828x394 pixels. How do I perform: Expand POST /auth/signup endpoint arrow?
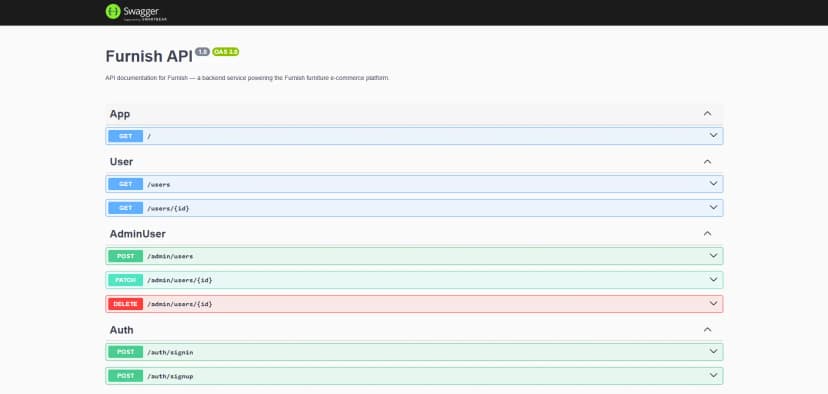click(713, 376)
